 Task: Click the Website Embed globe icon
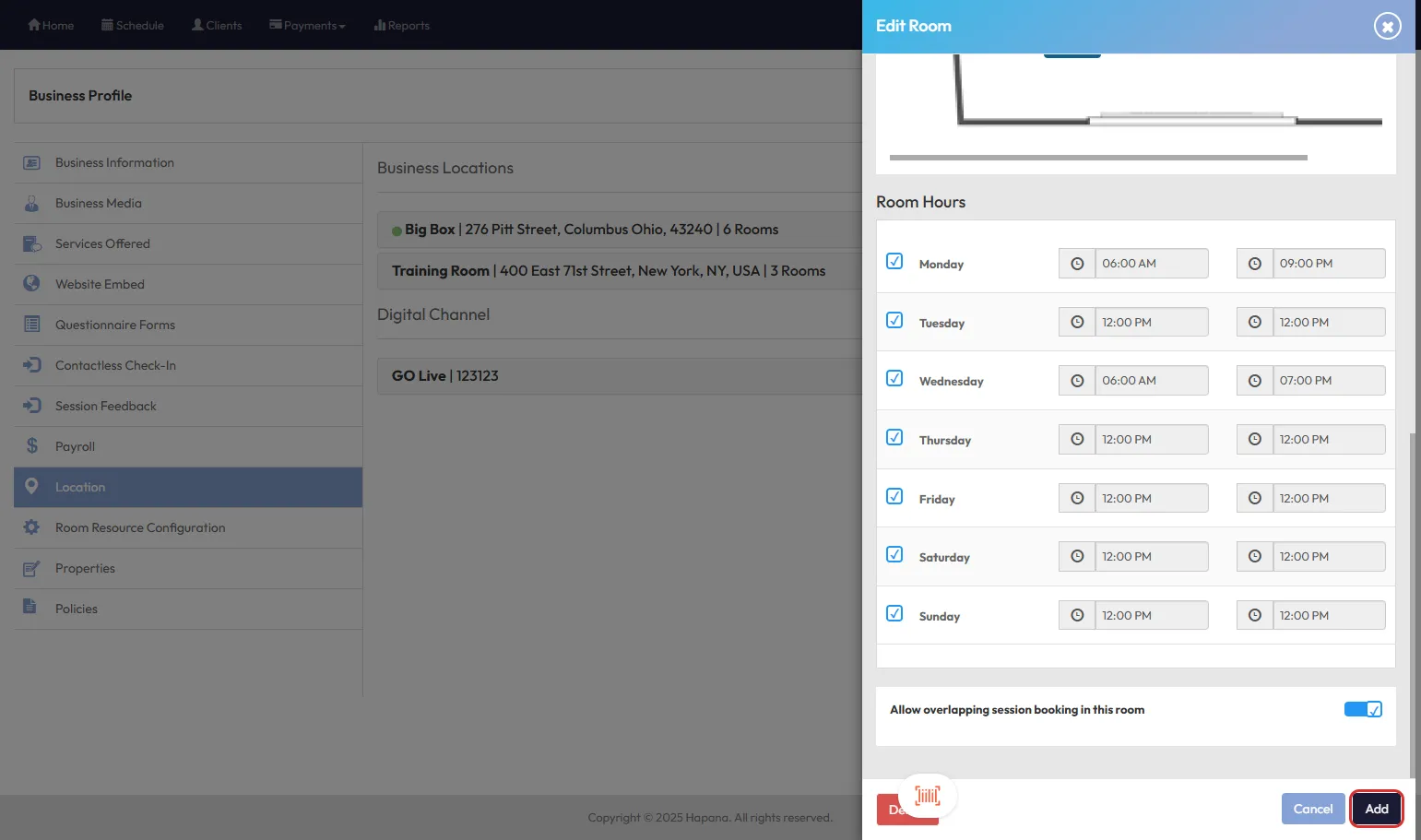pyautogui.click(x=32, y=284)
